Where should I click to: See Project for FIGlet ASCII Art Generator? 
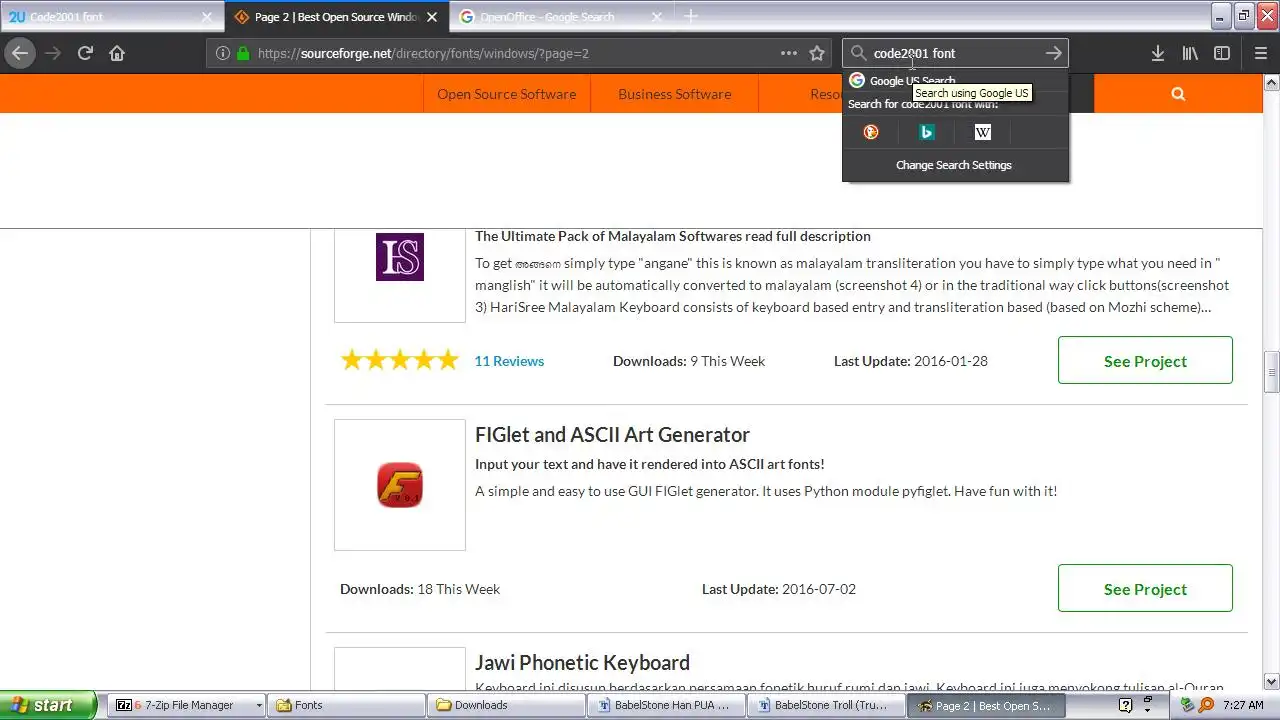pyautogui.click(x=1145, y=588)
